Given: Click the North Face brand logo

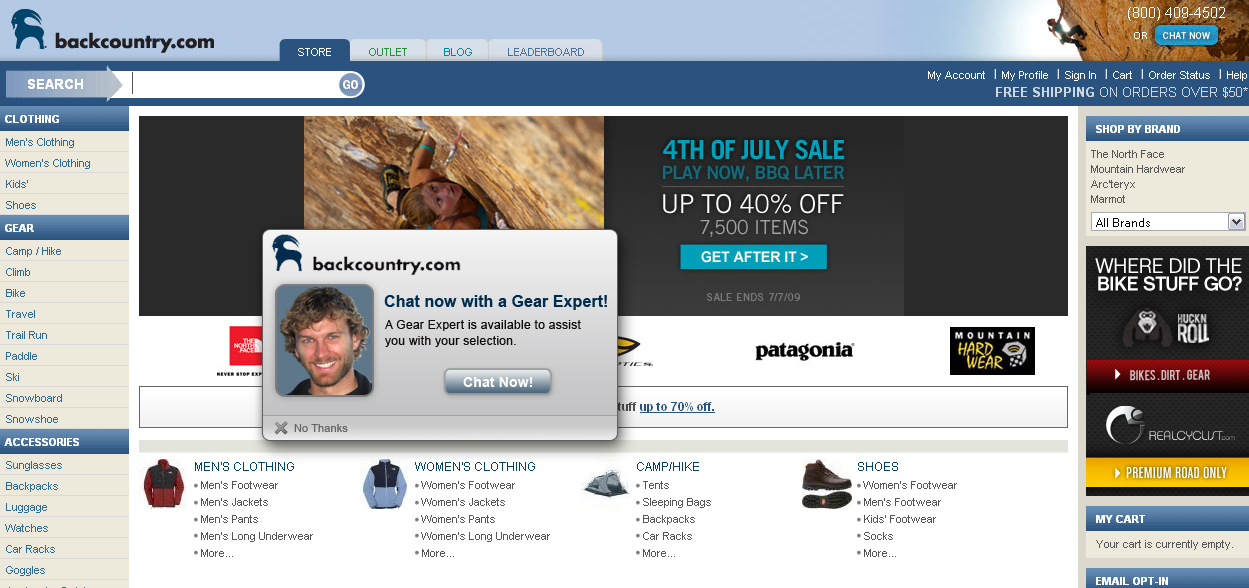Looking at the screenshot, I should pos(245,351).
